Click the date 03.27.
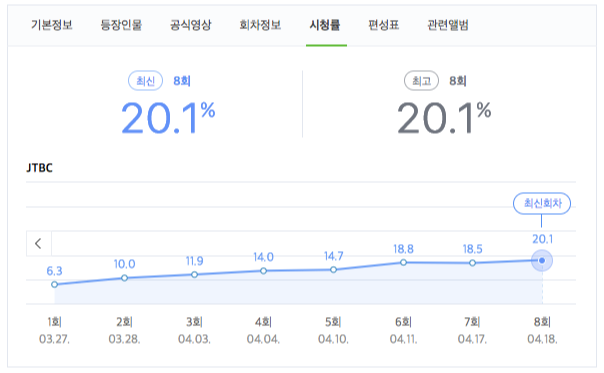 (x=54, y=339)
